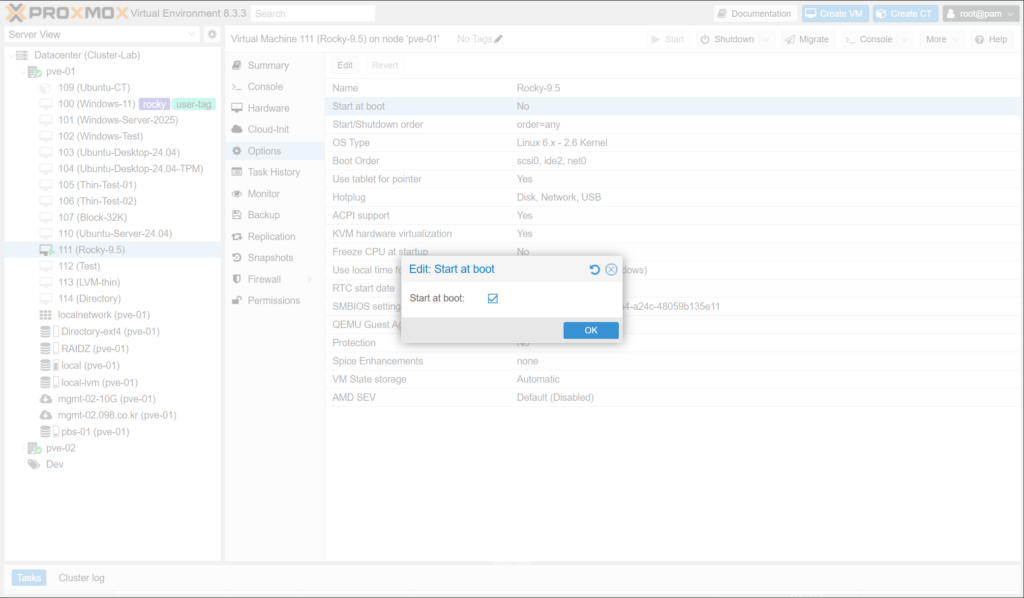Click the gear icon beside Server View

click(212, 35)
